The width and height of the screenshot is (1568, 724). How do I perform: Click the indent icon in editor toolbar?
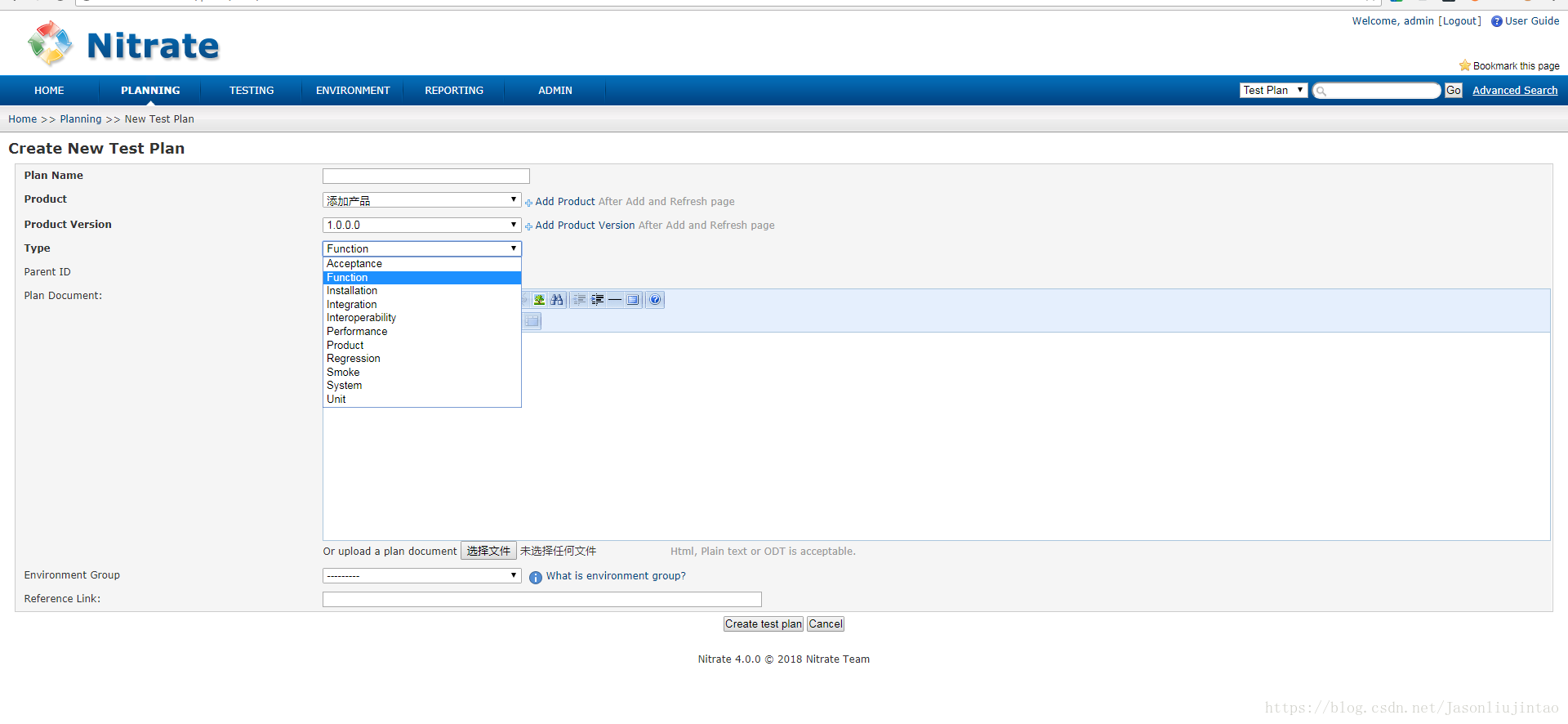[597, 300]
